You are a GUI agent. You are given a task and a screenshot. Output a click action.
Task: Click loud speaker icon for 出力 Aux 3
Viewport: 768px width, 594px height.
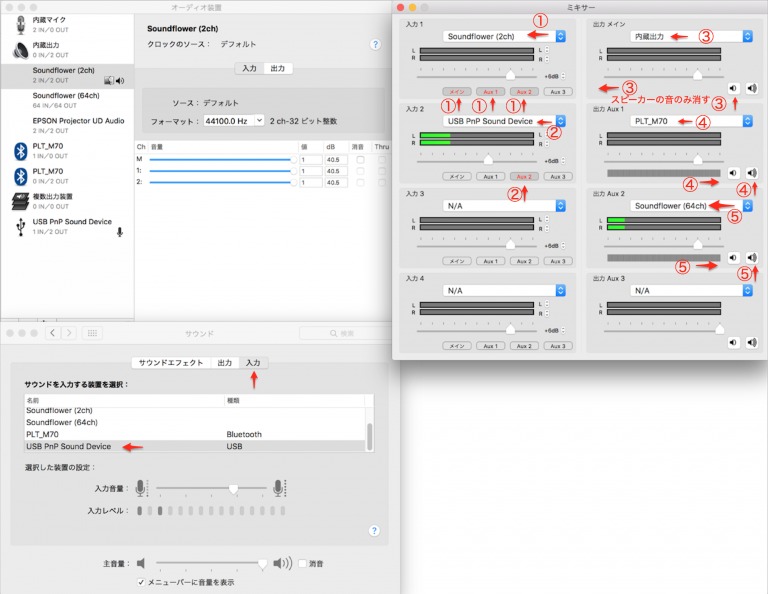tap(752, 342)
